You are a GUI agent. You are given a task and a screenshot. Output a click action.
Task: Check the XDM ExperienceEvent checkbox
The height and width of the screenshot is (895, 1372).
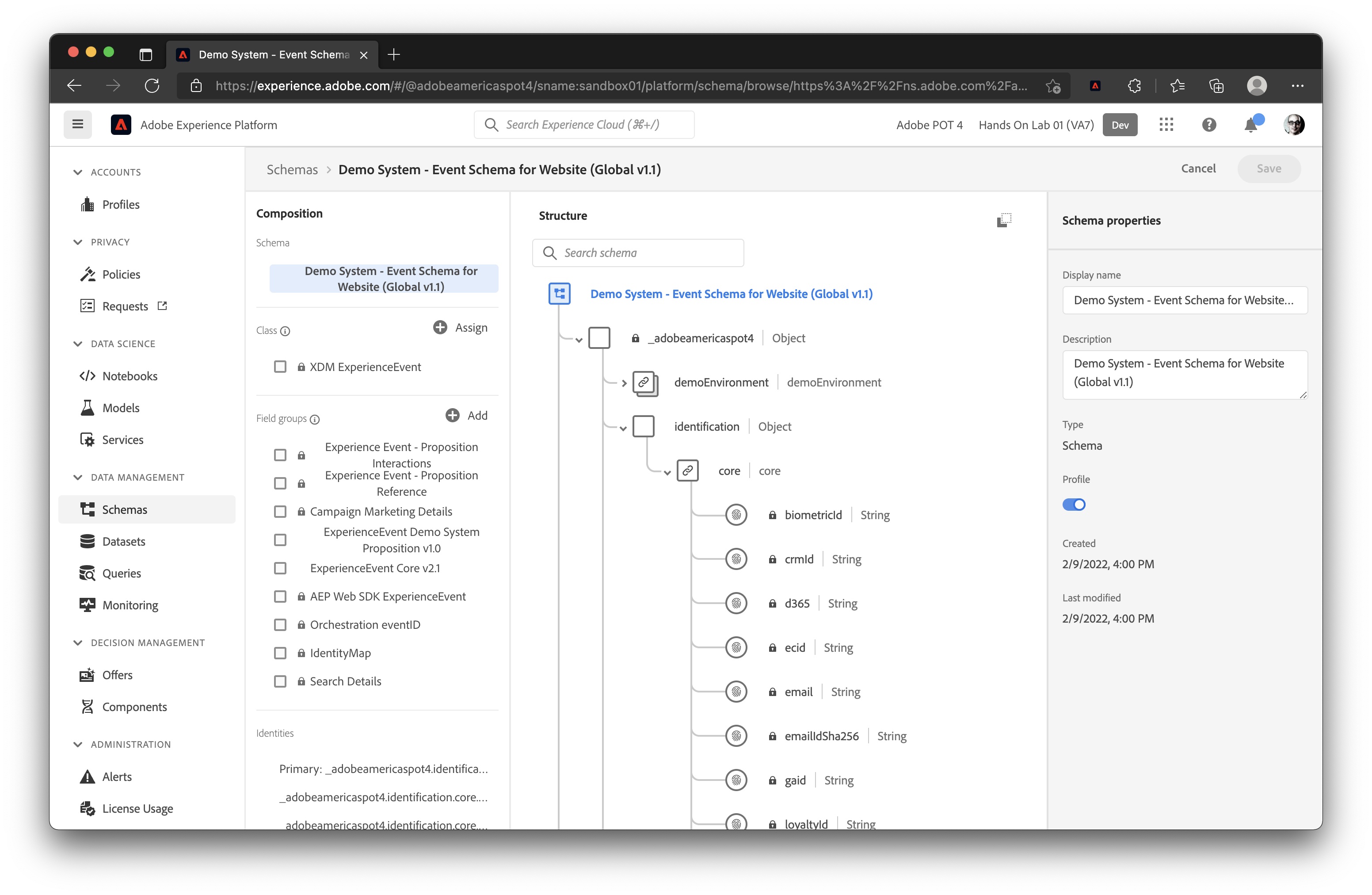pos(280,367)
